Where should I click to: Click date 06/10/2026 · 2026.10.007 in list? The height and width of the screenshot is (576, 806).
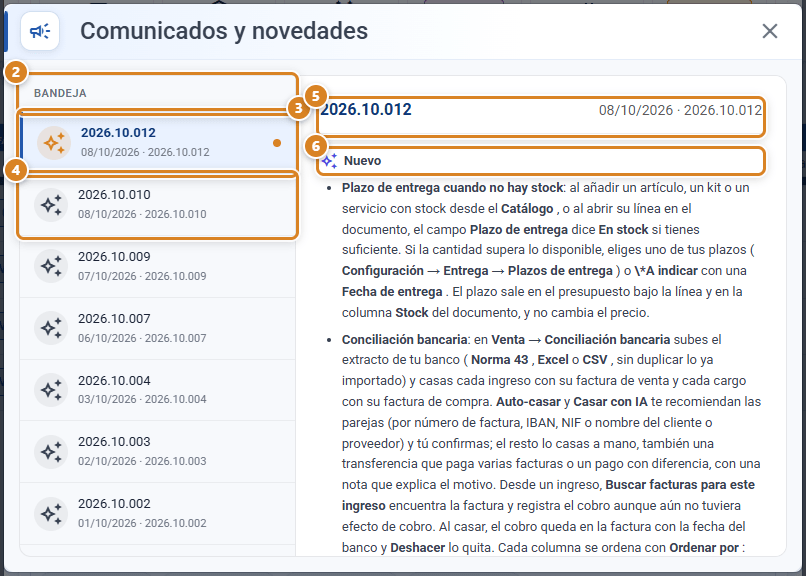(142, 338)
